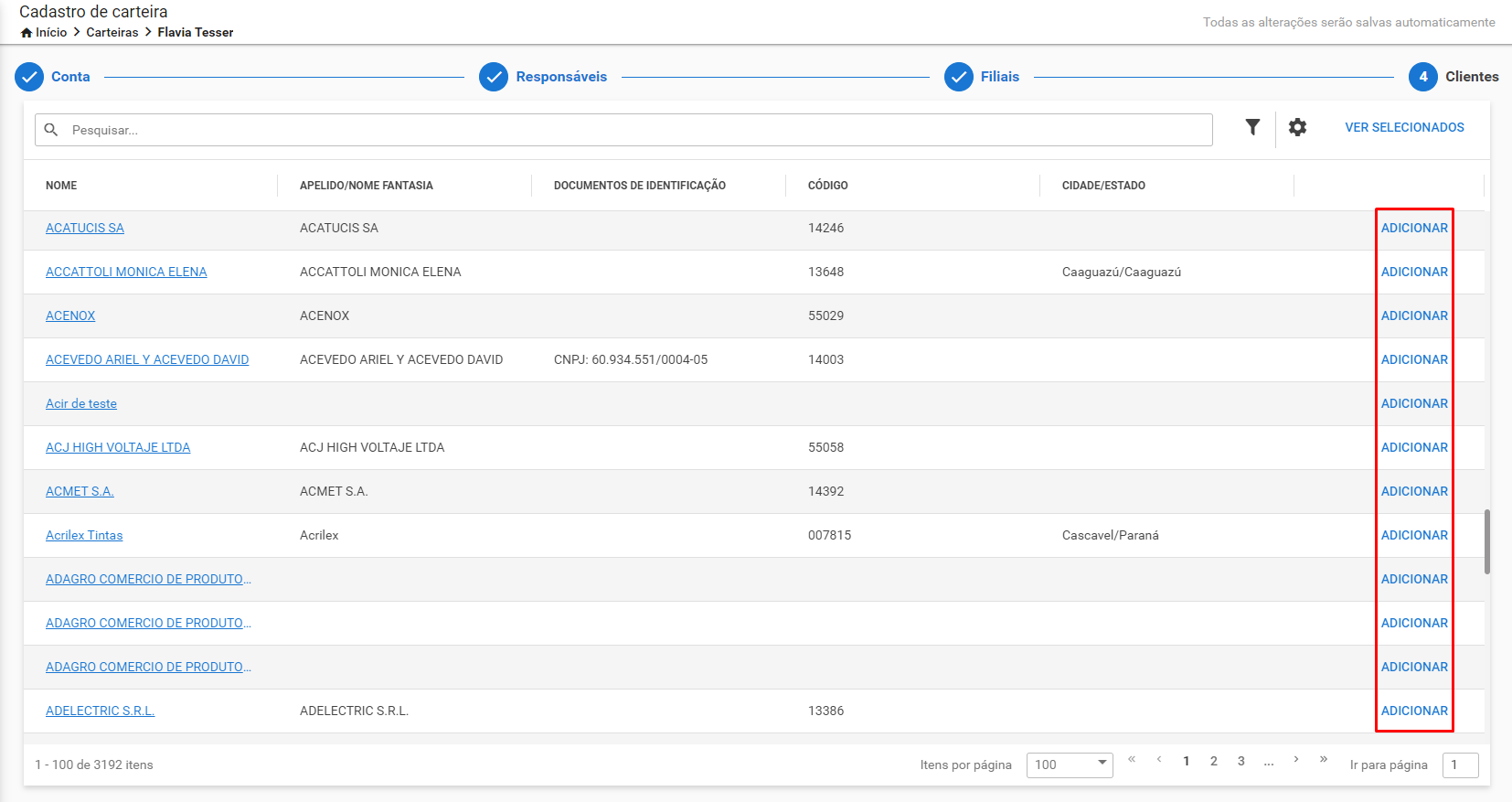The height and width of the screenshot is (802, 1512).
Task: Click 1 - 100 de 3192 itens text
Action: pos(94,765)
